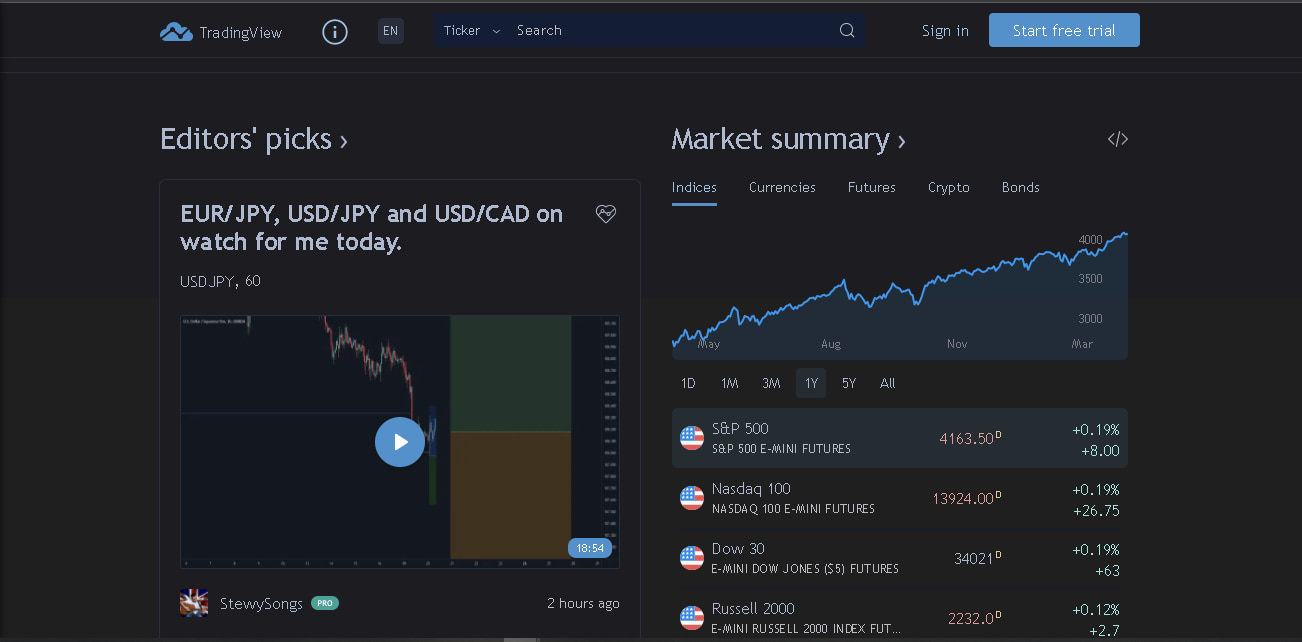
Task: Open the Market summary embed code icon
Action: point(1117,139)
